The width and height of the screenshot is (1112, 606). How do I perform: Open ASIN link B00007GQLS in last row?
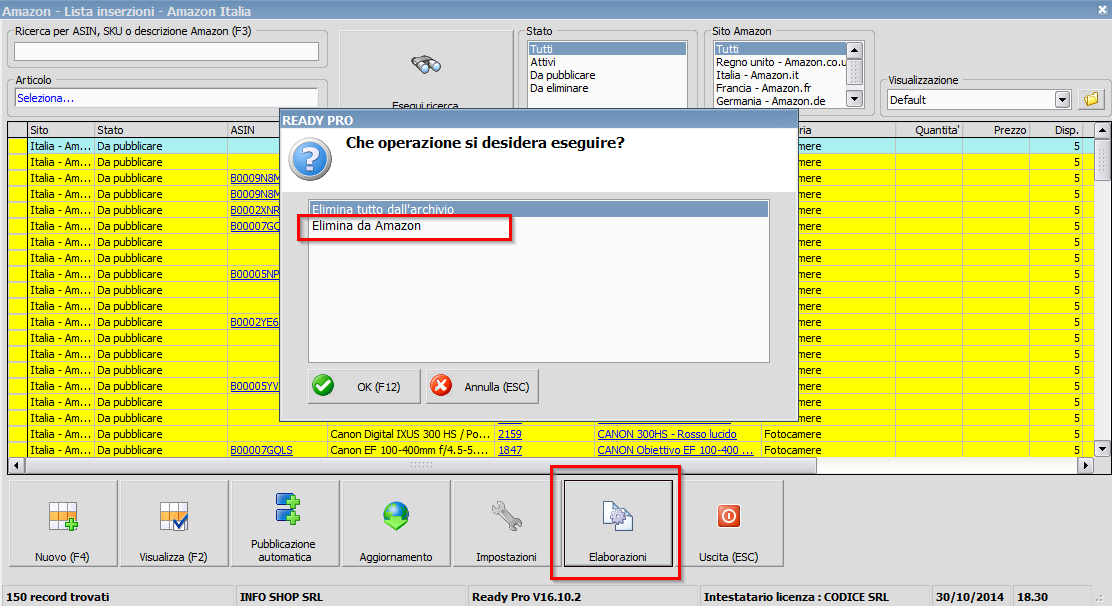pos(261,450)
